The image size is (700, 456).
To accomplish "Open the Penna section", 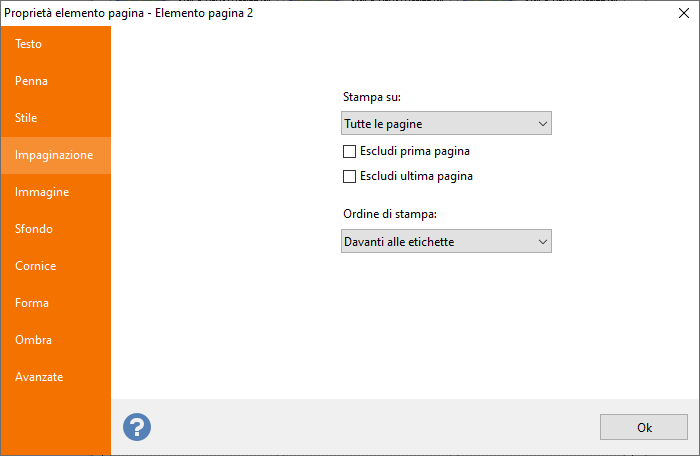I will [x=56, y=81].
